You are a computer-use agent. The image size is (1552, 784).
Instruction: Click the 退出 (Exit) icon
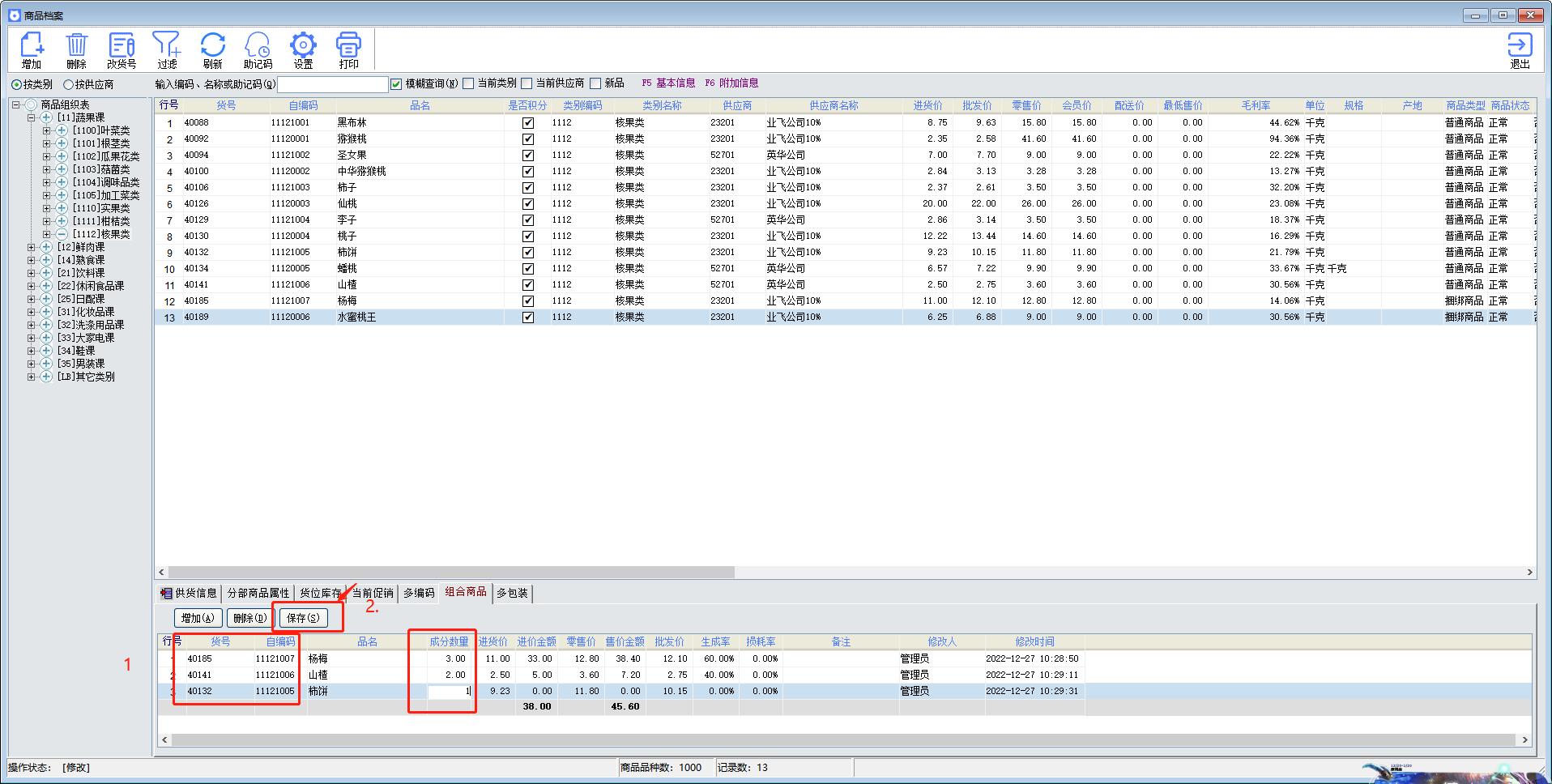(1520, 50)
